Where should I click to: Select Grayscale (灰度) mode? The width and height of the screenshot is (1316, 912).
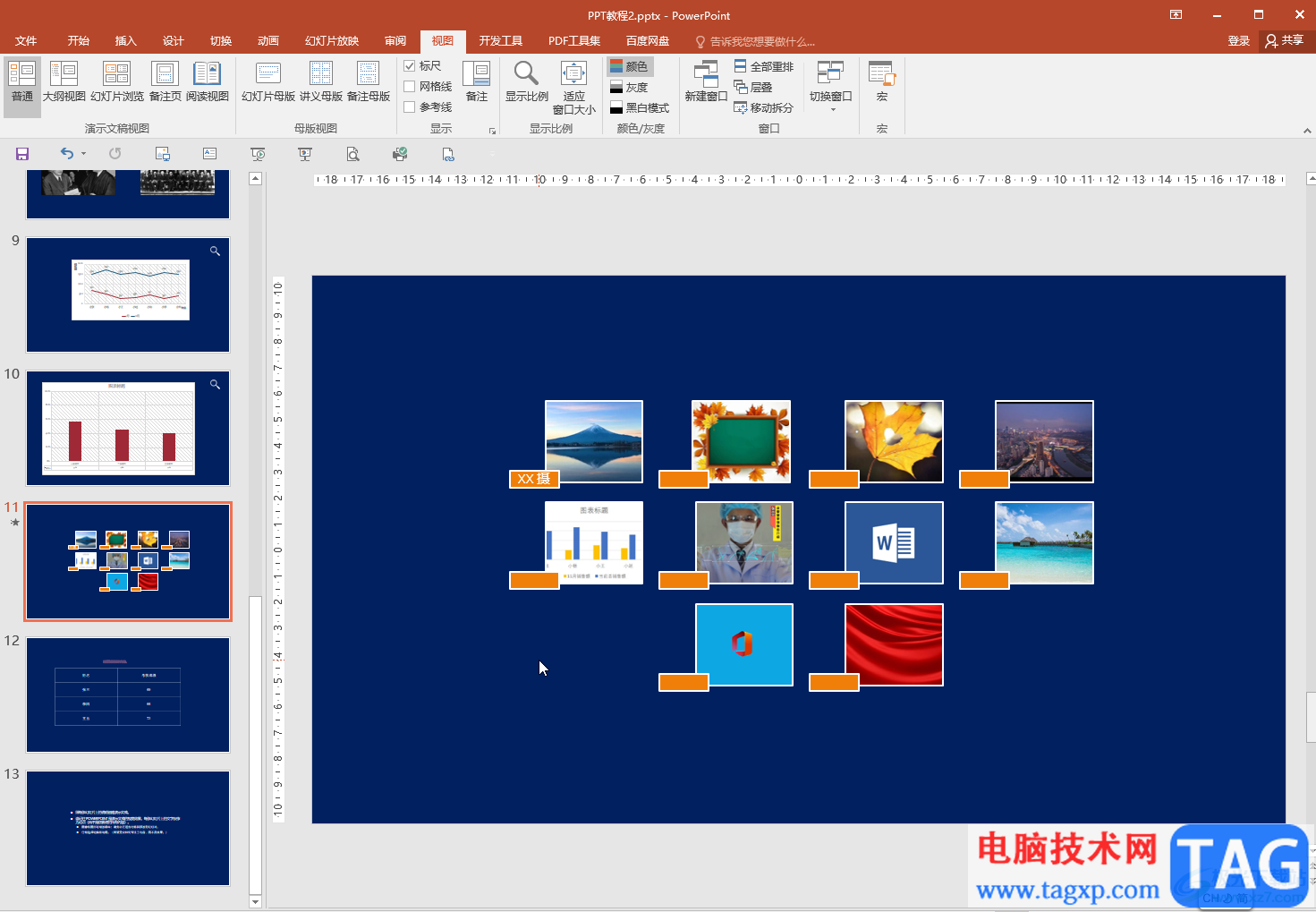(629, 87)
